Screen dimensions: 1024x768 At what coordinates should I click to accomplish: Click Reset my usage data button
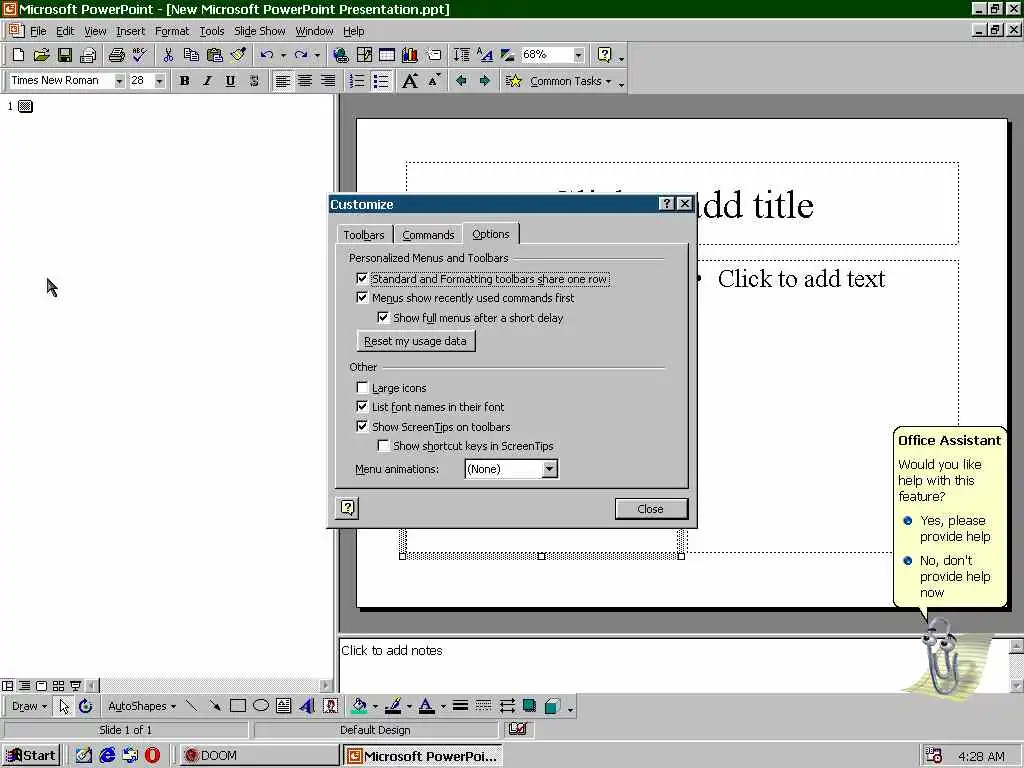[x=415, y=341]
